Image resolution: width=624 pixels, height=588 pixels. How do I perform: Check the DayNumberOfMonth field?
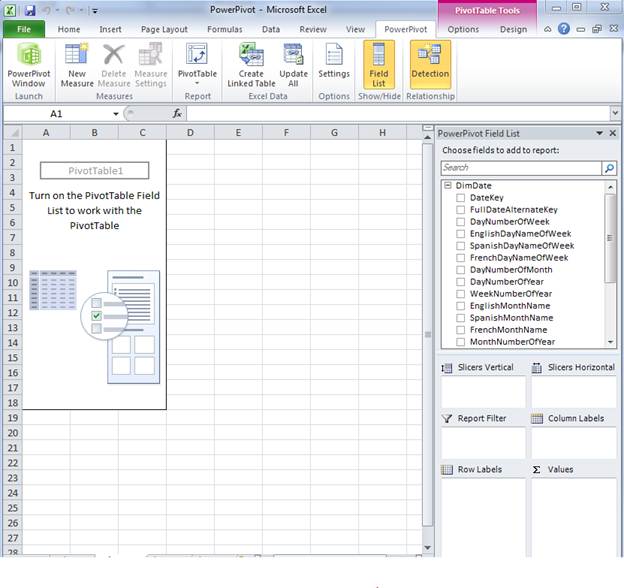coord(460,270)
